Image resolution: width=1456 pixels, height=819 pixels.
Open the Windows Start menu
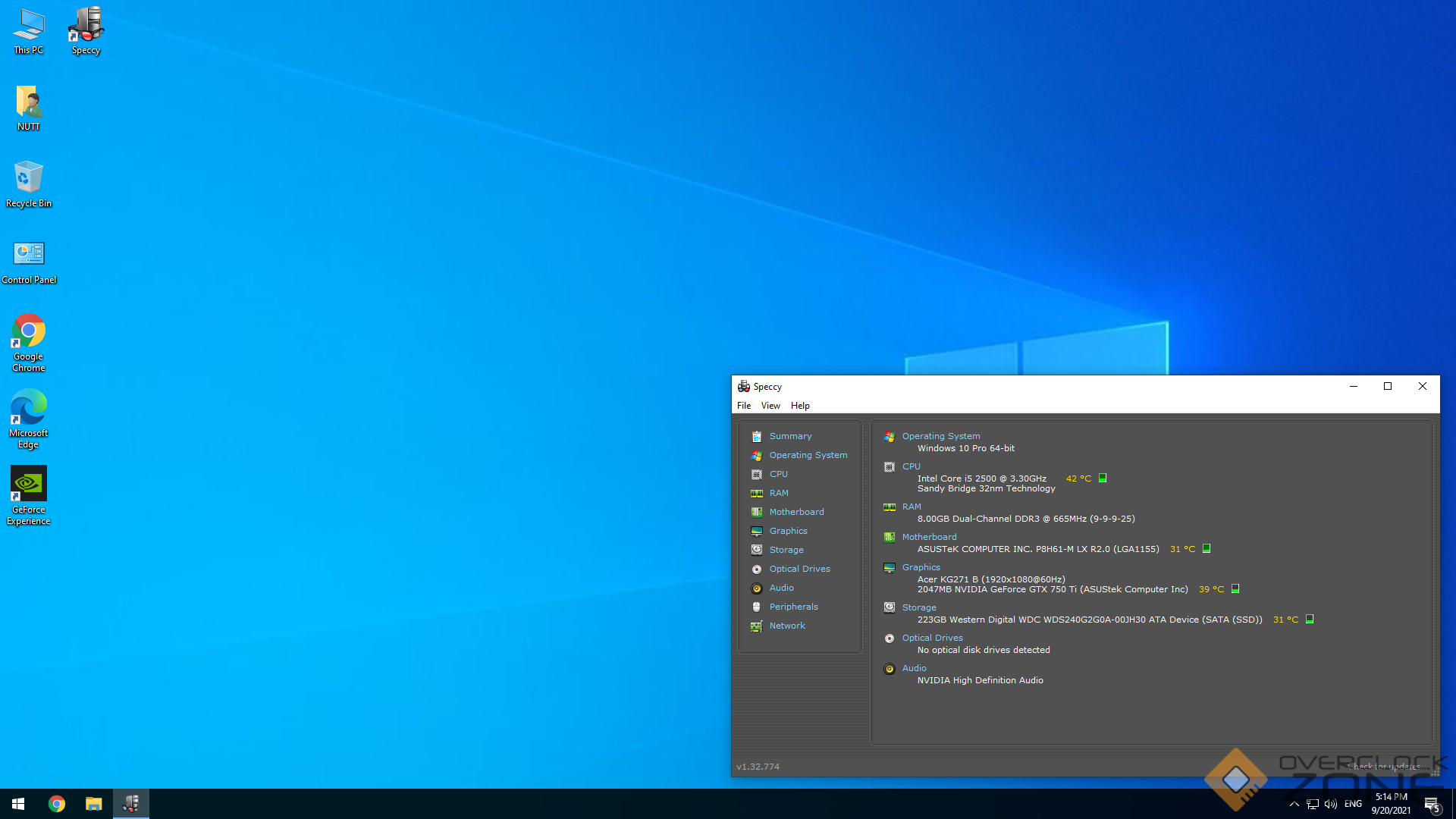point(18,804)
